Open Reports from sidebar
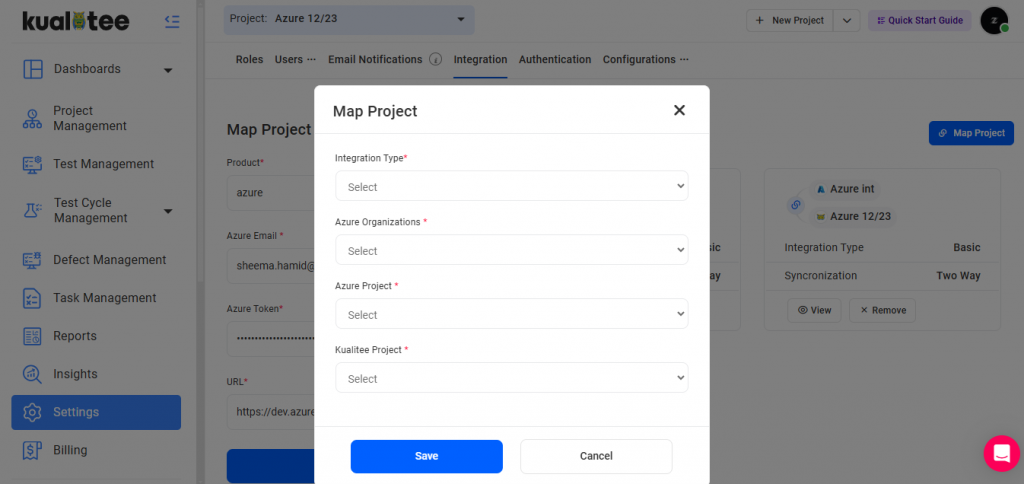Screen dimensions: 1024x484 75,336
